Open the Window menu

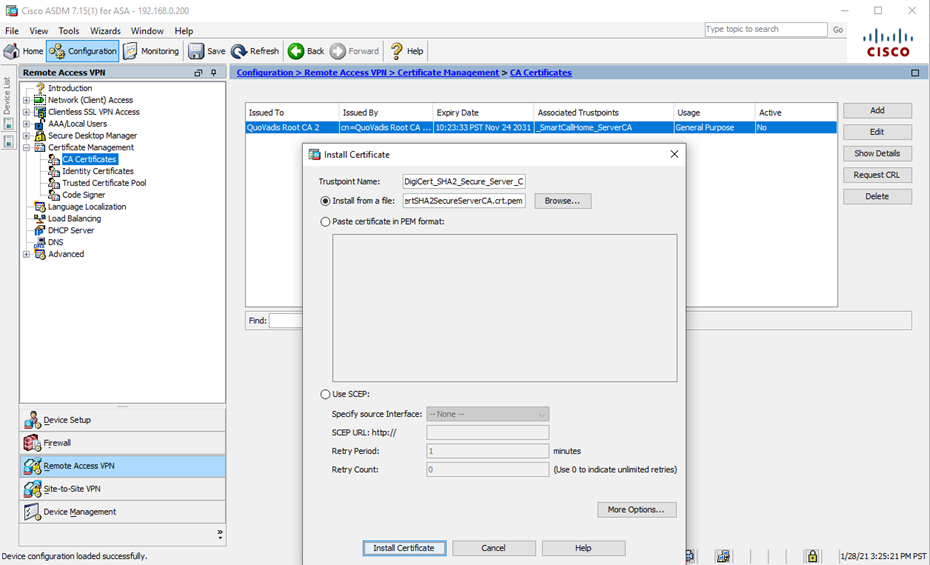(x=147, y=31)
